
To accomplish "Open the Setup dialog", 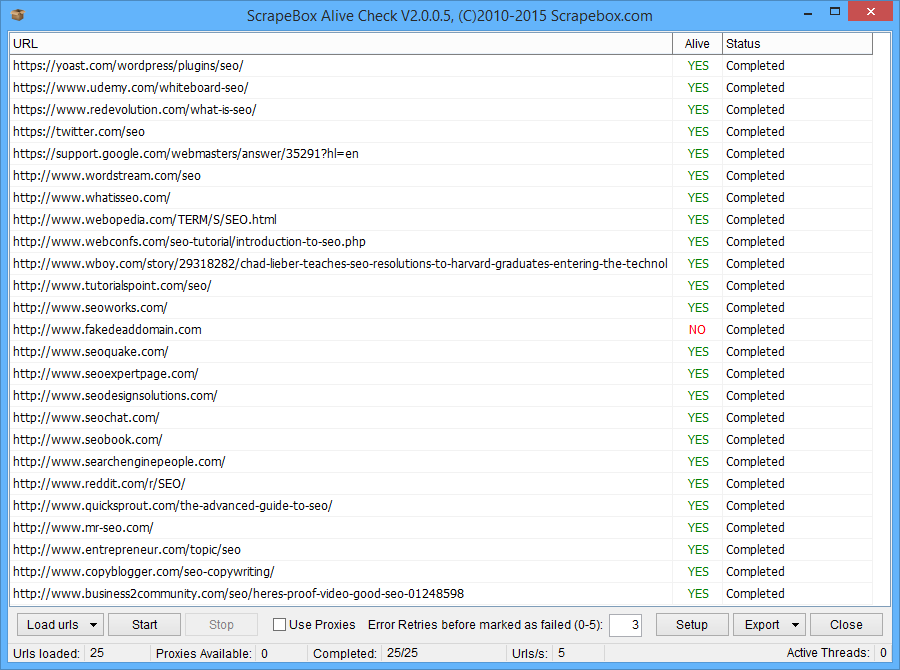I will (691, 625).
